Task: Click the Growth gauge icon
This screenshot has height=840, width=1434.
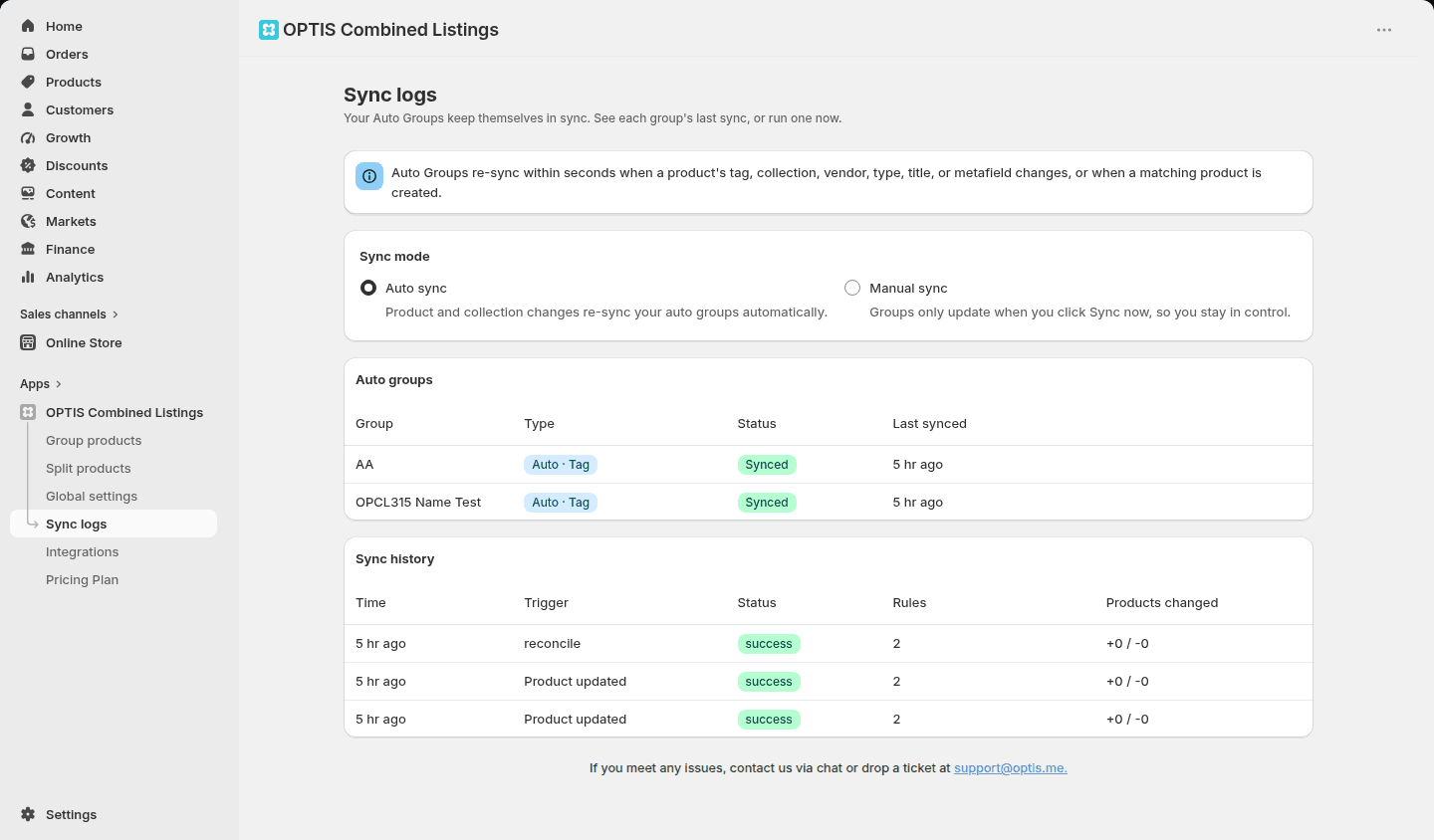Action: coord(28,137)
